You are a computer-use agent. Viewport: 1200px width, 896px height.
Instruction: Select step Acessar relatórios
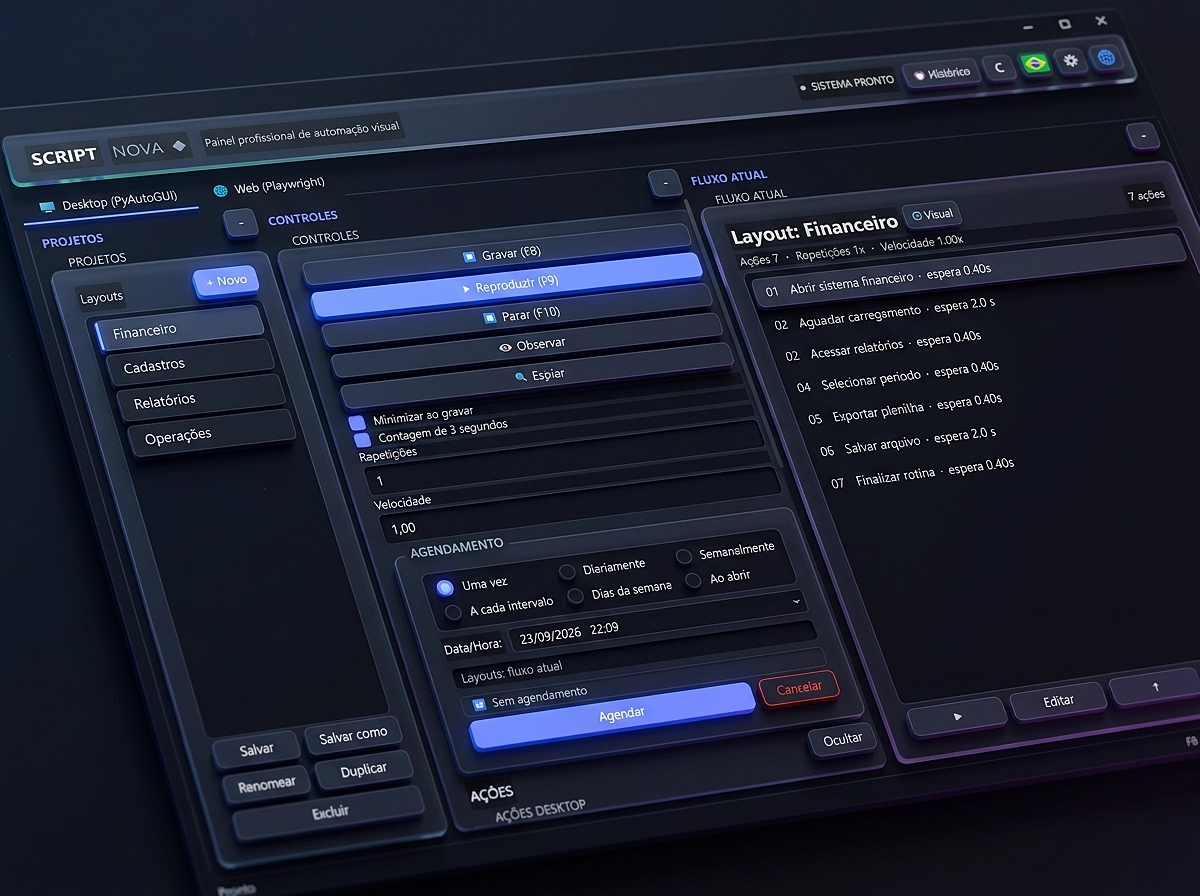882,346
